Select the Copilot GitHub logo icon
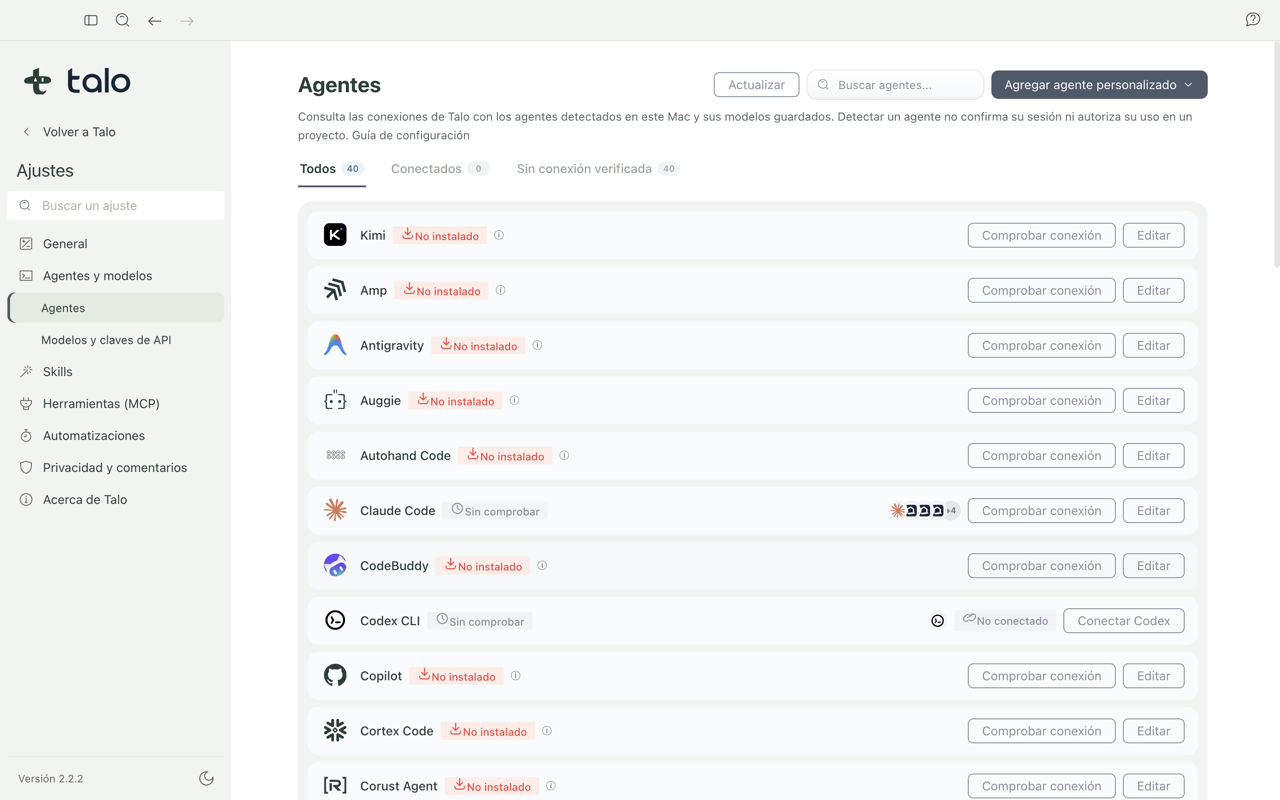Image resolution: width=1280 pixels, height=800 pixels. pos(335,675)
